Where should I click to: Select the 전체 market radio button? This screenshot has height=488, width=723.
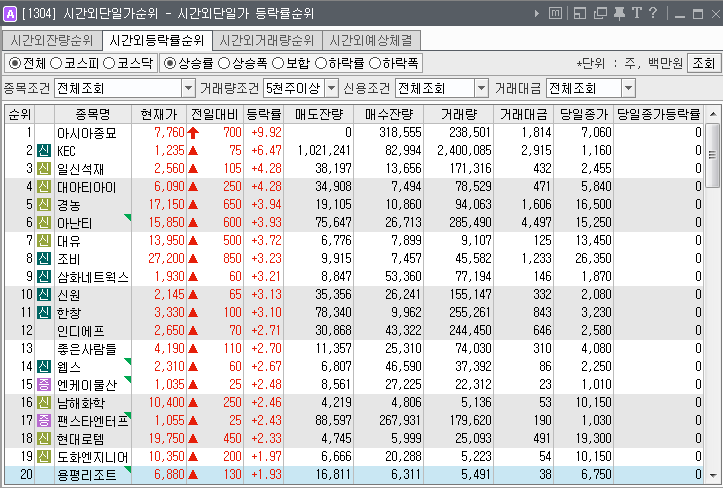coord(15,63)
